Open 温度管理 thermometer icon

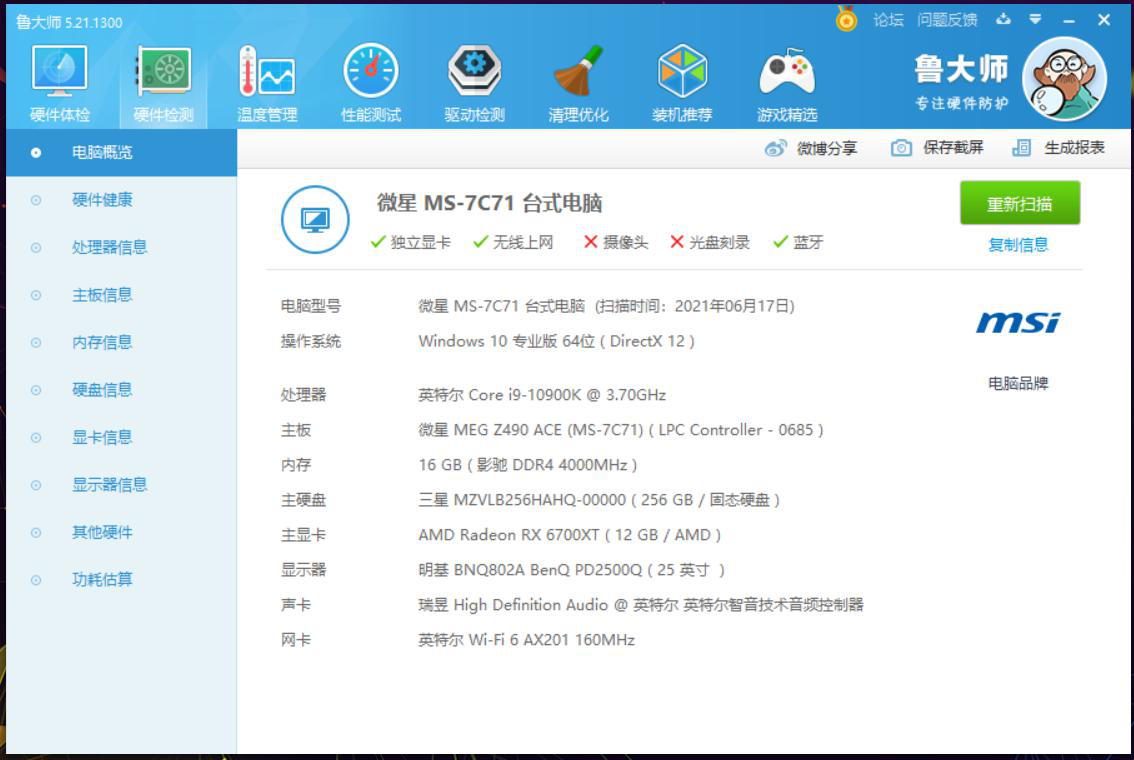[267, 82]
